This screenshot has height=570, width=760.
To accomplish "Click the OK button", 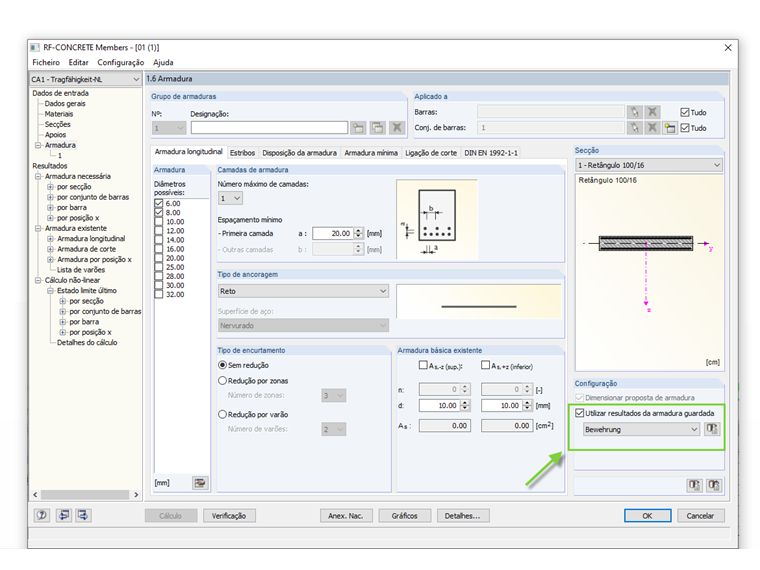I will (x=648, y=516).
